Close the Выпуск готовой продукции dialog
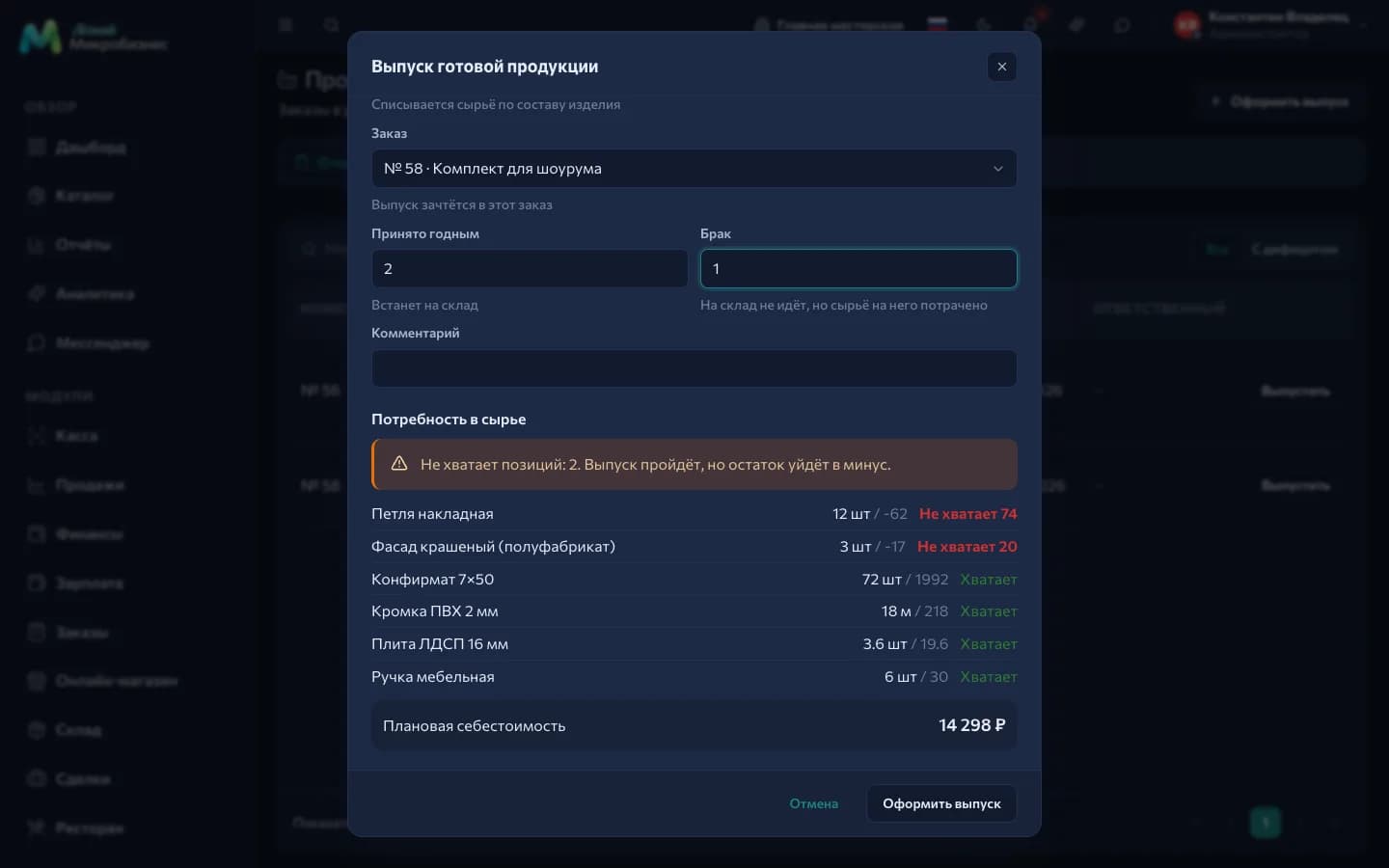The width and height of the screenshot is (1389, 868). click(x=1001, y=67)
